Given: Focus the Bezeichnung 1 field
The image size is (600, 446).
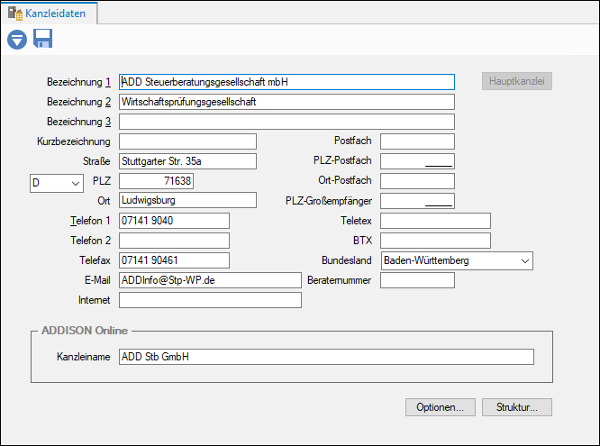Looking at the screenshot, I should coord(287,82).
